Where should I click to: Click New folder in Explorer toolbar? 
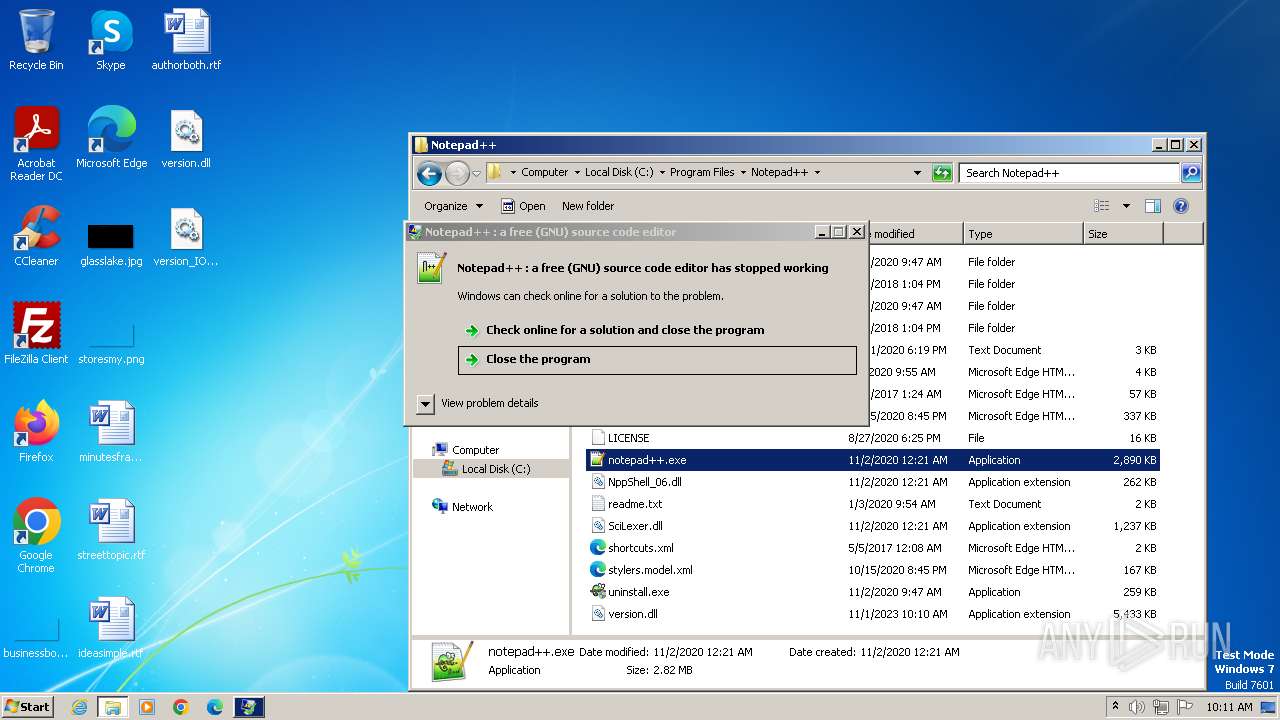coord(588,206)
